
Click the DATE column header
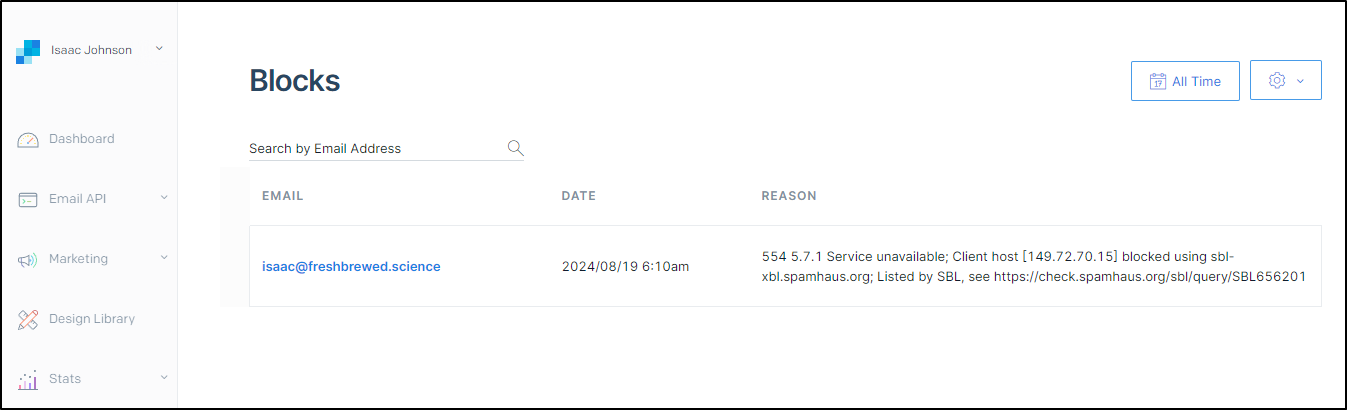click(578, 196)
